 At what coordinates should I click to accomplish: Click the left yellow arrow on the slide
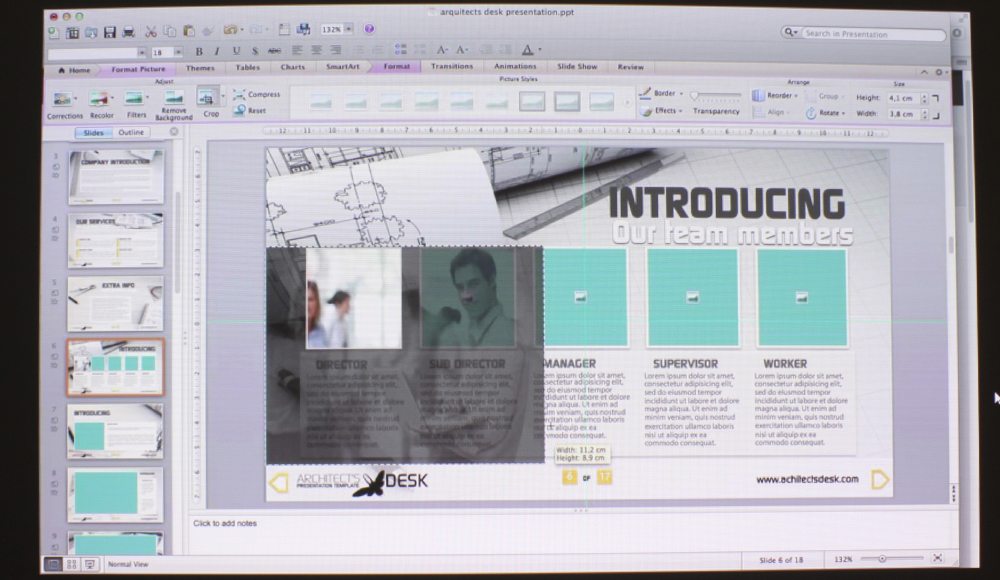(278, 483)
